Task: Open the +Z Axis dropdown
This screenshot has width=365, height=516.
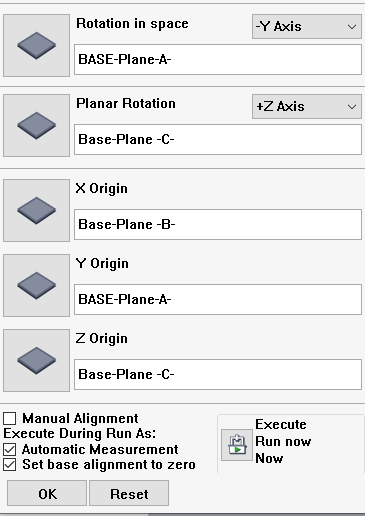Action: (307, 106)
